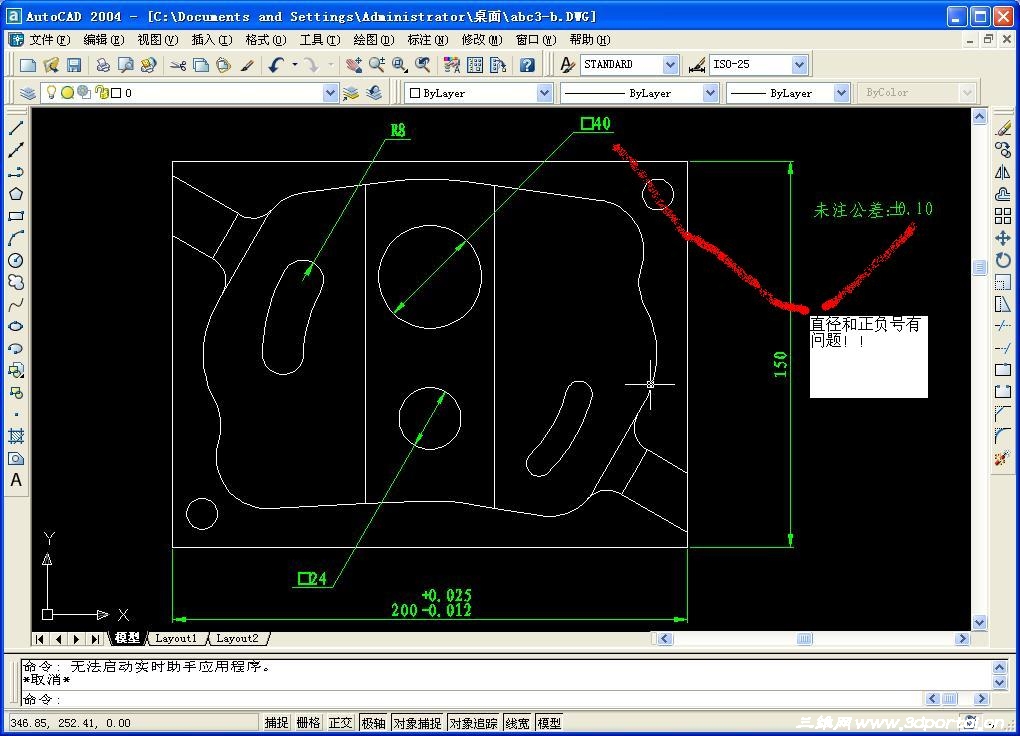
Task: Click the Mirror modify tool
Action: (1003, 172)
